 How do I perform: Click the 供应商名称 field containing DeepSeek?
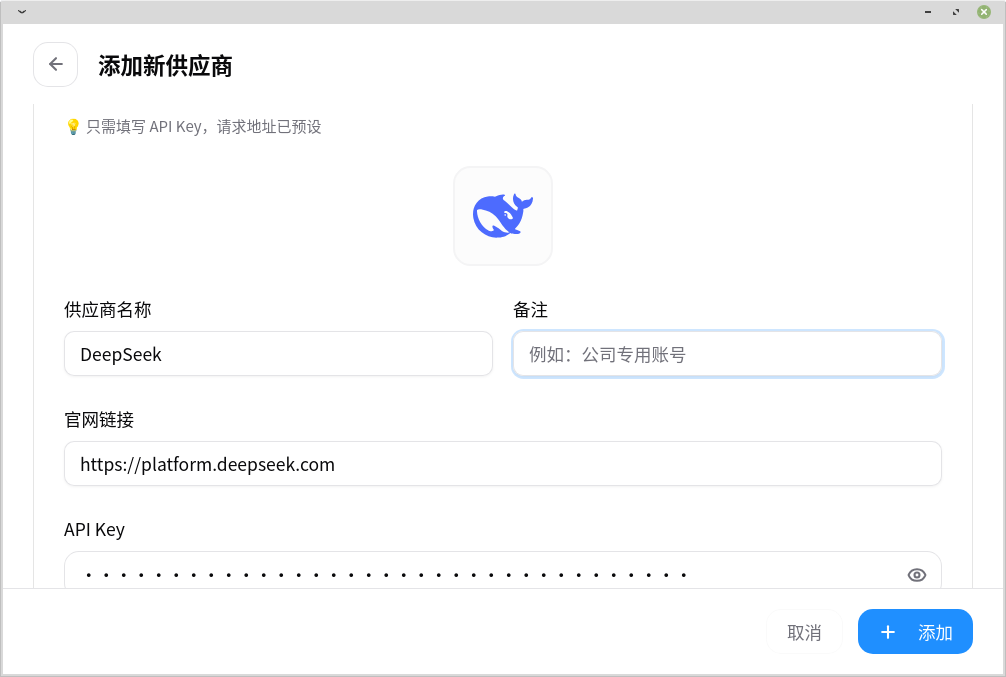(x=278, y=354)
